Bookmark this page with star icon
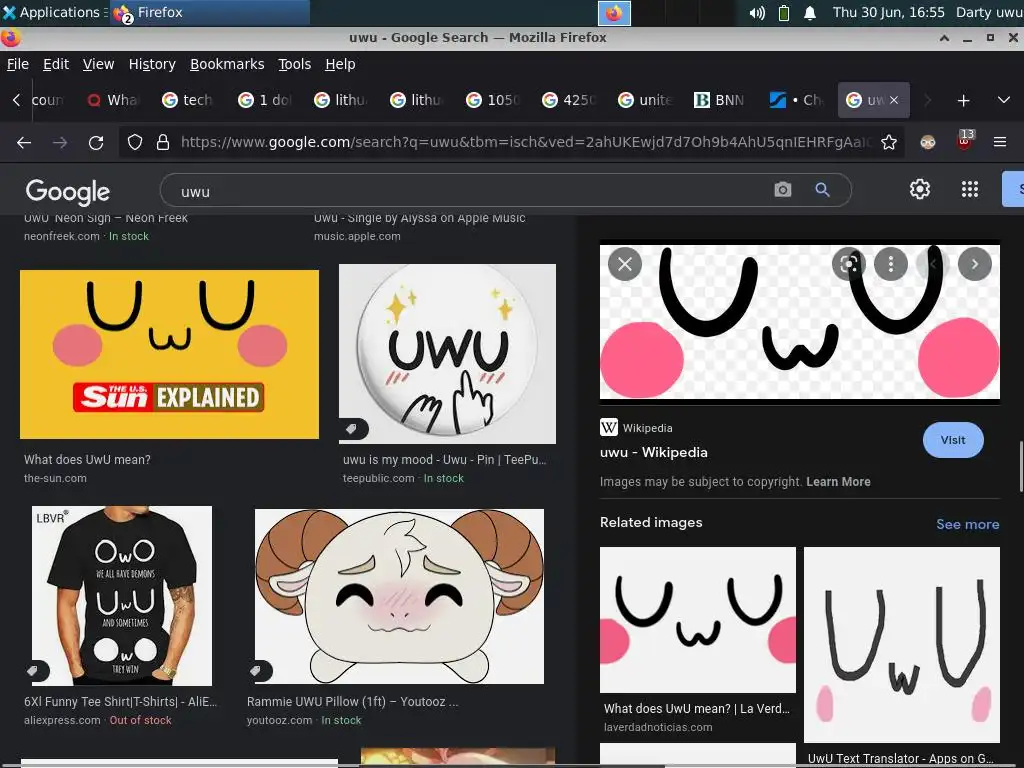 coord(889,142)
